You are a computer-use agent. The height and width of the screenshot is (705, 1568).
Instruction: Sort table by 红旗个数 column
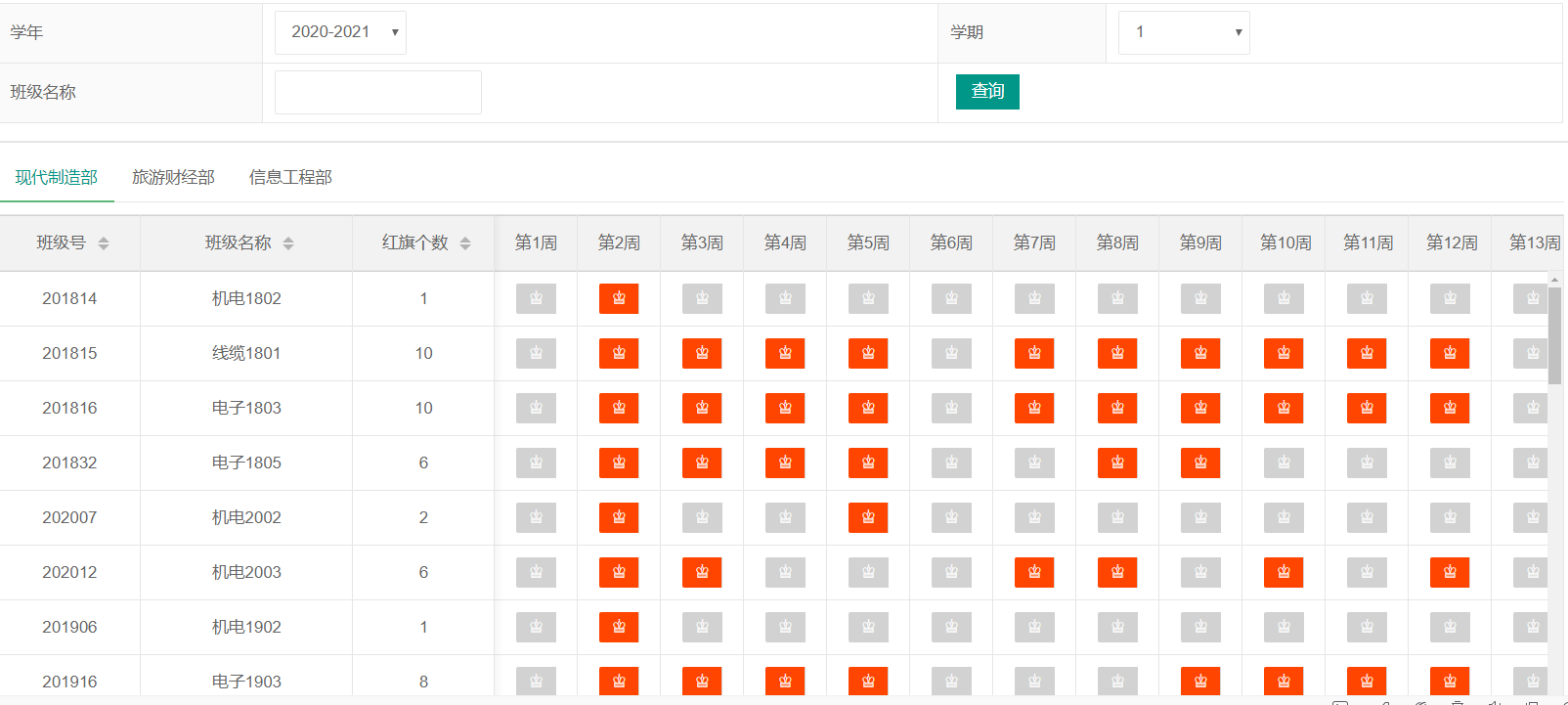(x=464, y=243)
